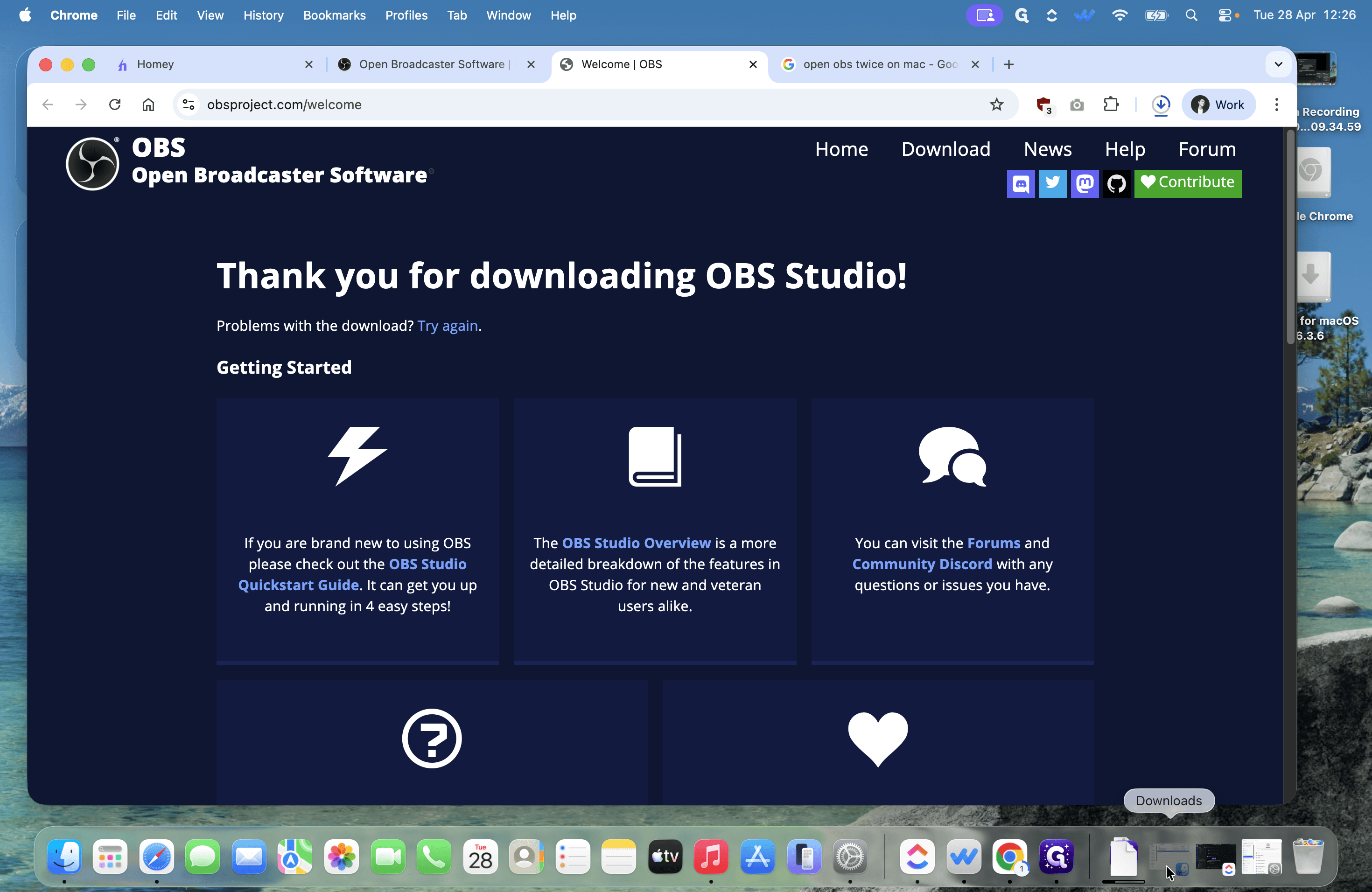Go to Chrome home page icon
This screenshot has width=1372, height=892.
tap(148, 105)
